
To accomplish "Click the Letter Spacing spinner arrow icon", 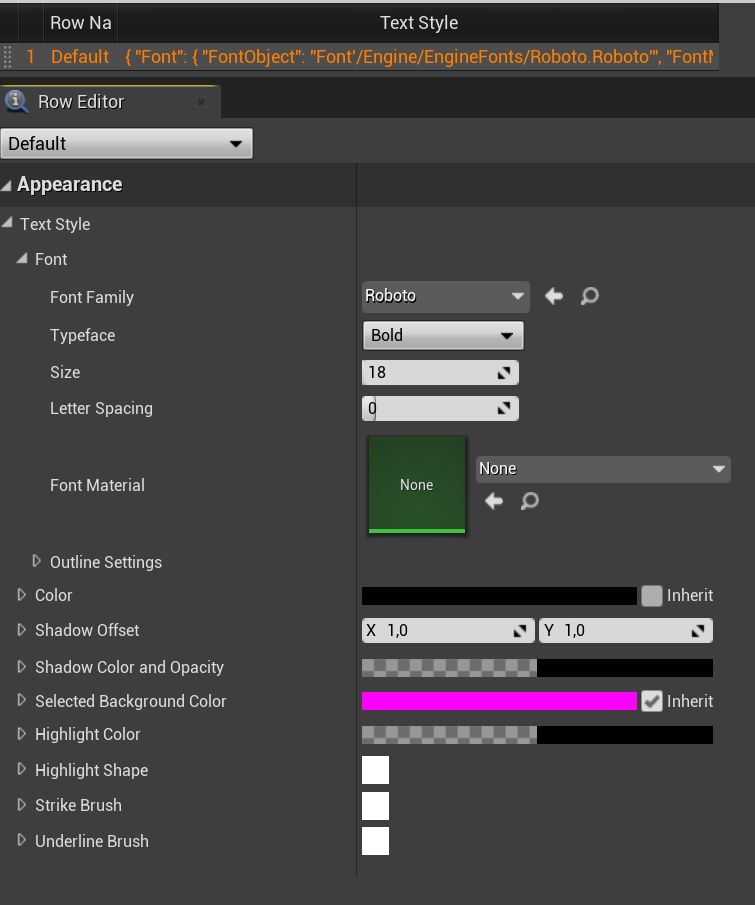I will click(x=504, y=409).
